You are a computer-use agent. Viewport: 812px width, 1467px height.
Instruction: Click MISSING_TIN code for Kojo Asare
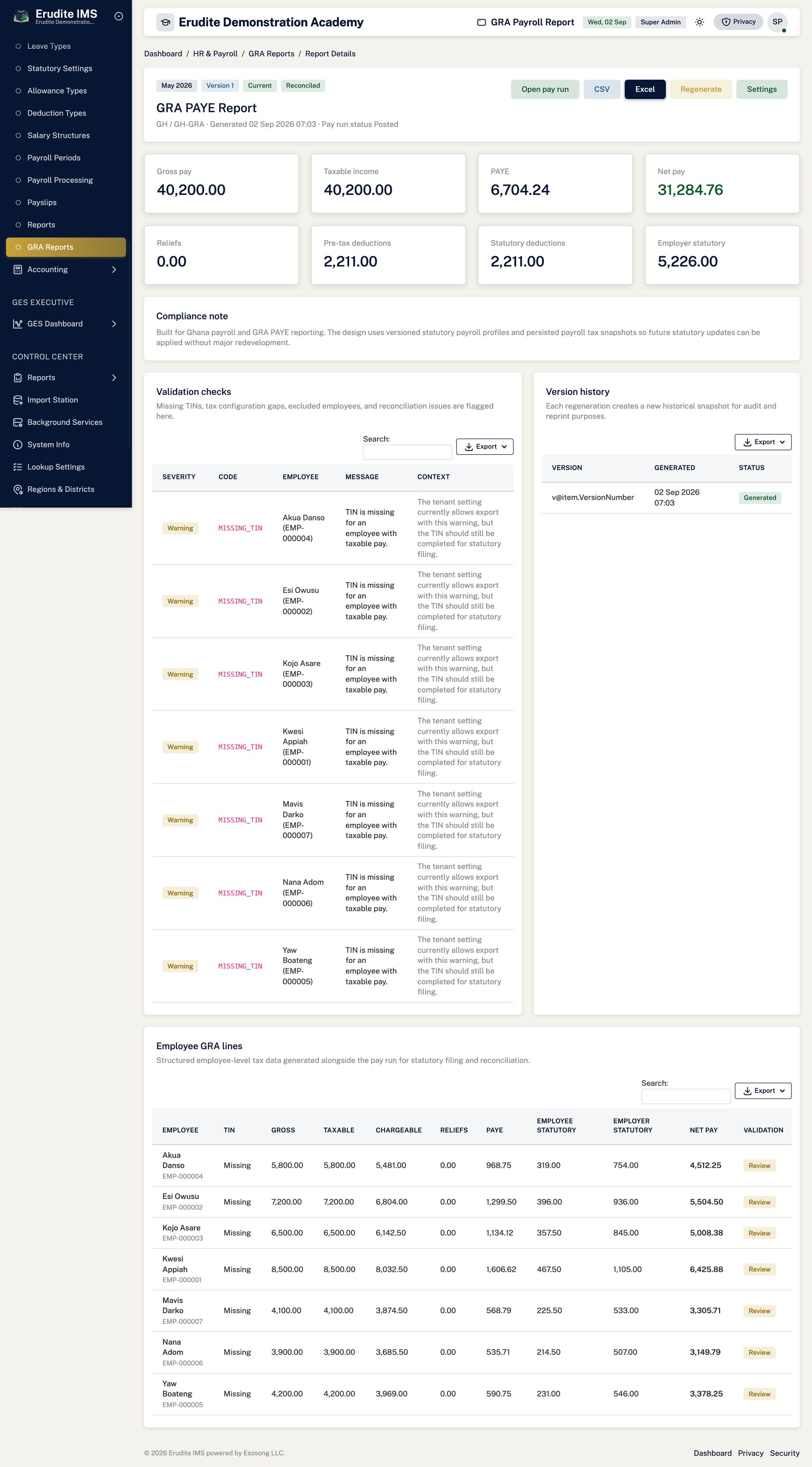tap(240, 674)
